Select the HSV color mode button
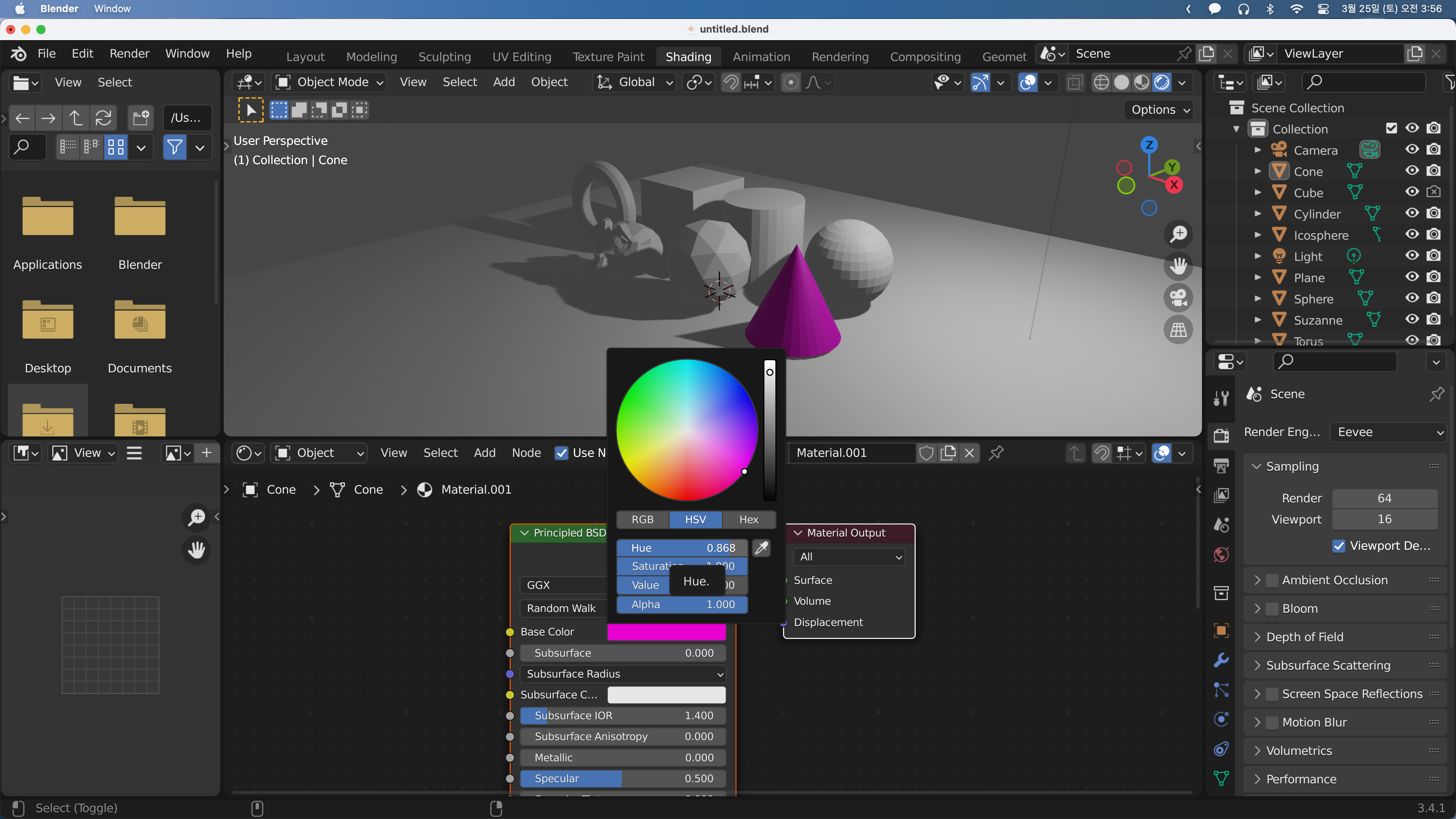1456x819 pixels. pos(695,519)
